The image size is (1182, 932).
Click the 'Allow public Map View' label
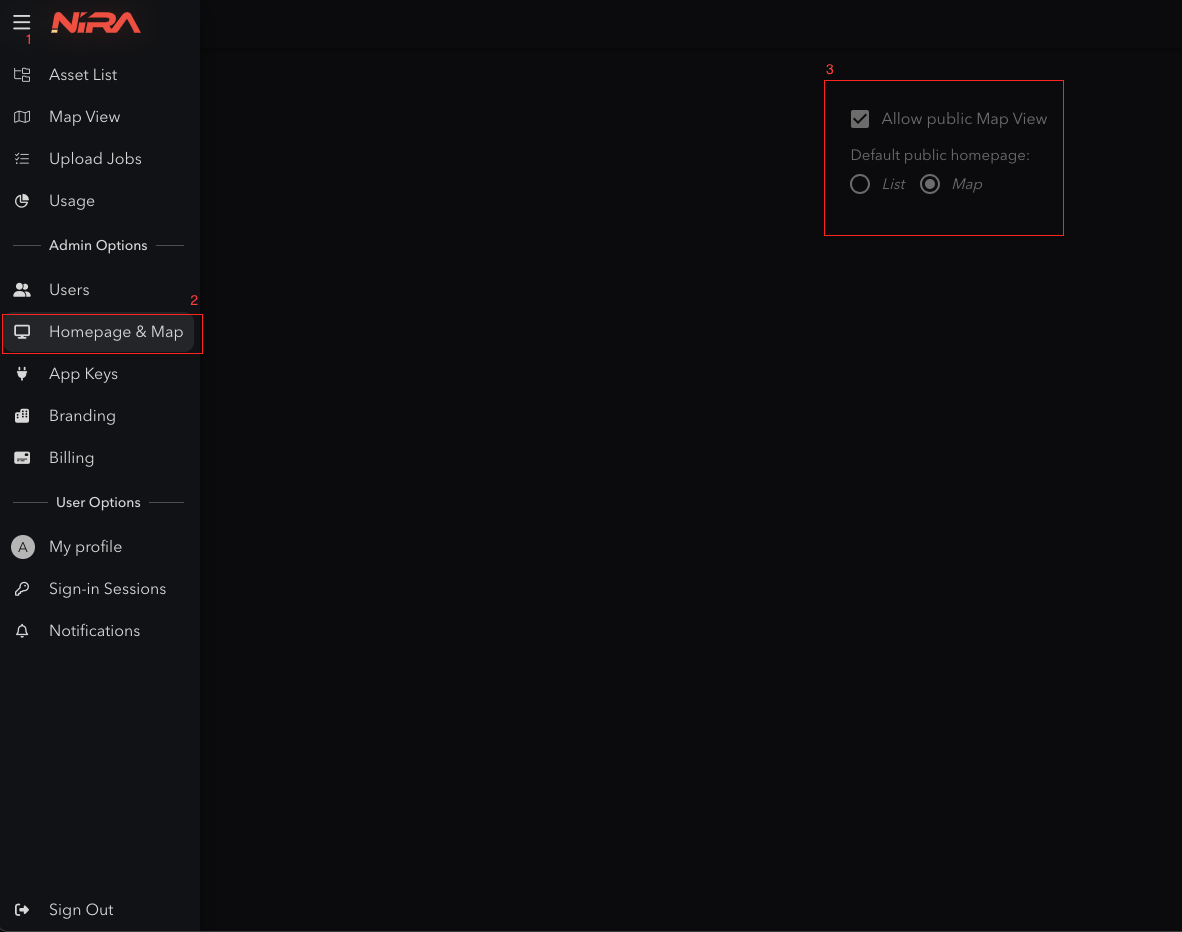pyautogui.click(x=964, y=119)
